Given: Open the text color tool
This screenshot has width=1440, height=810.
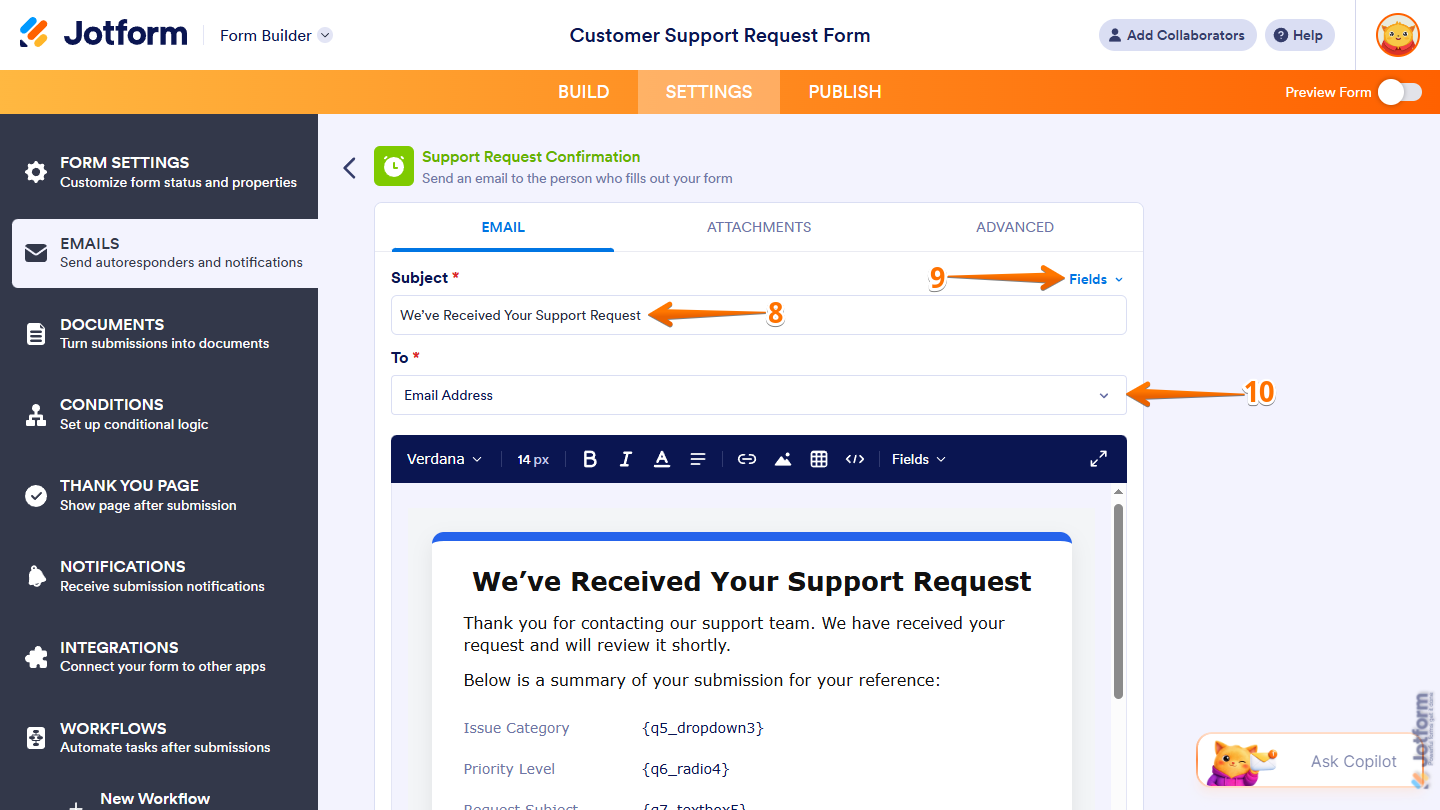Looking at the screenshot, I should point(662,459).
